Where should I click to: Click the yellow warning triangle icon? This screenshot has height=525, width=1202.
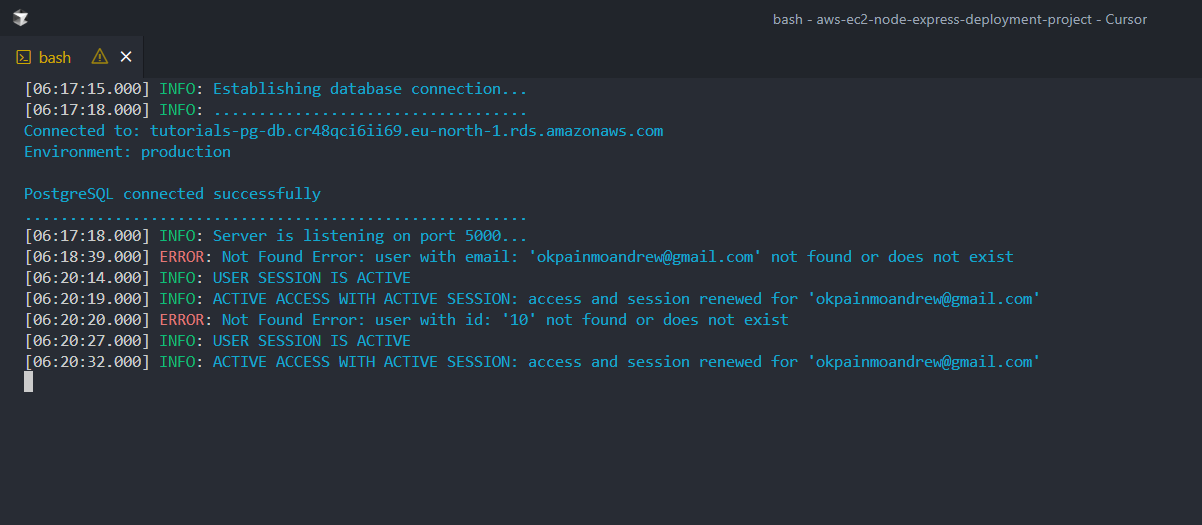[x=99, y=57]
